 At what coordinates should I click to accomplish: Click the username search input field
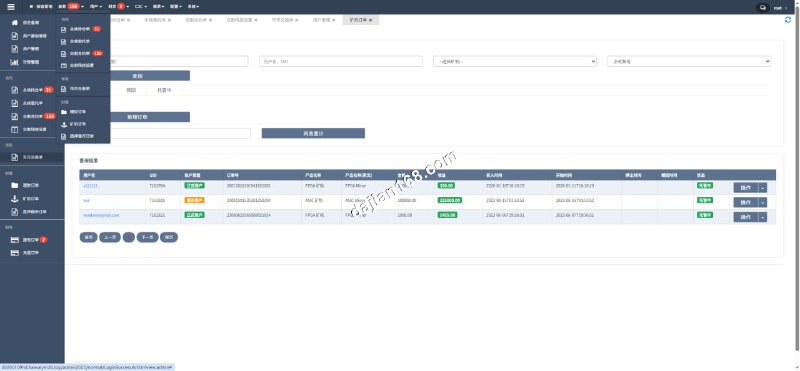click(x=341, y=61)
